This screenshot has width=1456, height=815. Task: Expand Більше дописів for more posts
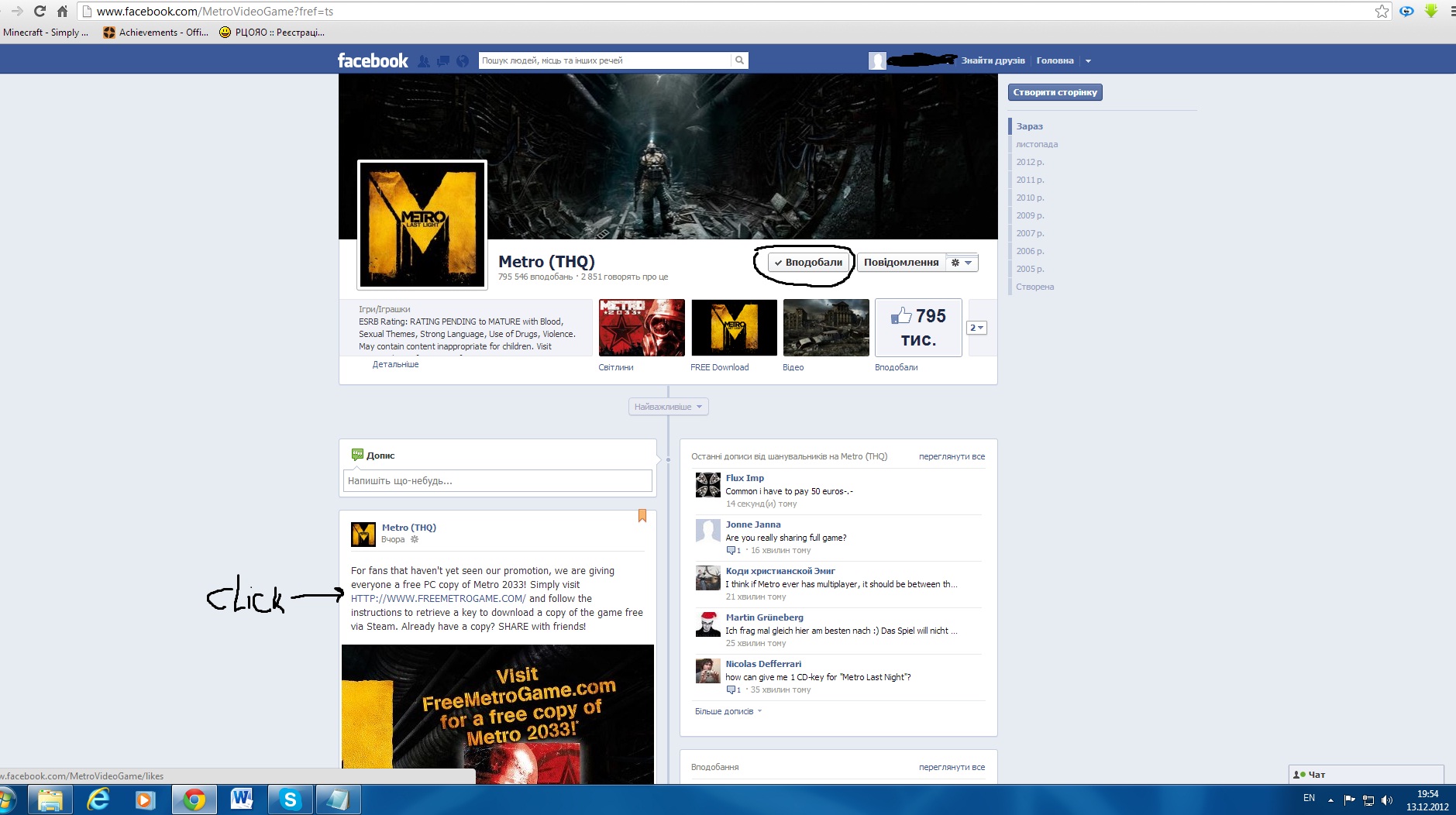(x=728, y=711)
